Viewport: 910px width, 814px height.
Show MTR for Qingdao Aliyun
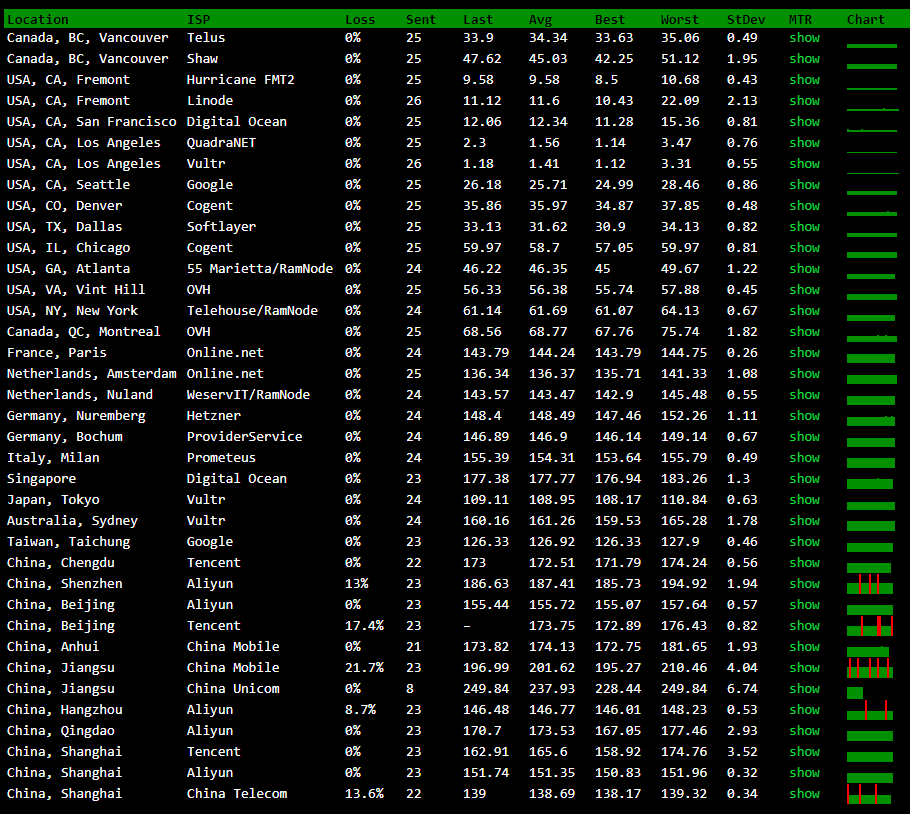[x=804, y=730]
